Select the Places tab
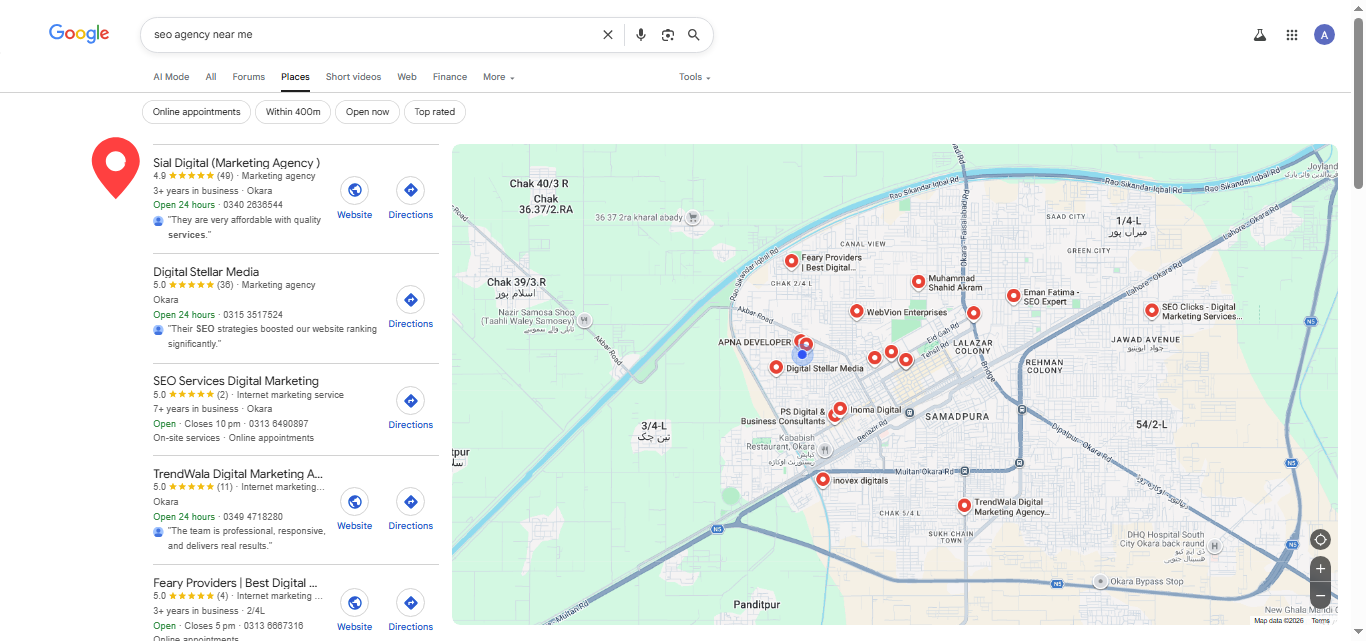1366x641 pixels. click(295, 77)
